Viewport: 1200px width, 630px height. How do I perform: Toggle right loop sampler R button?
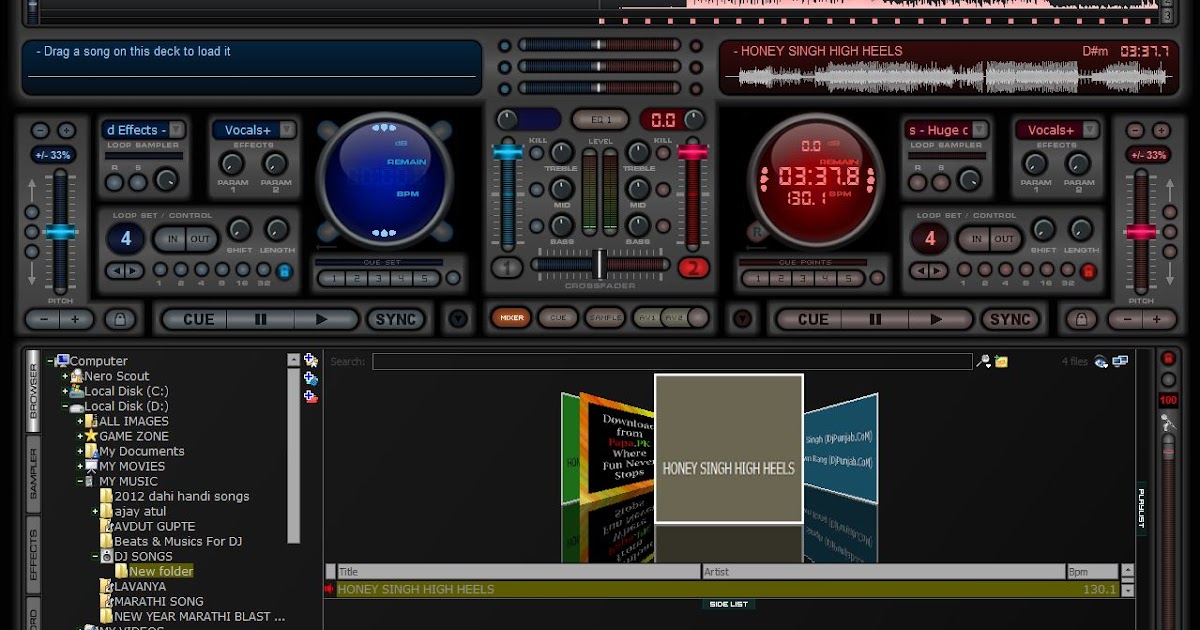tap(917, 182)
